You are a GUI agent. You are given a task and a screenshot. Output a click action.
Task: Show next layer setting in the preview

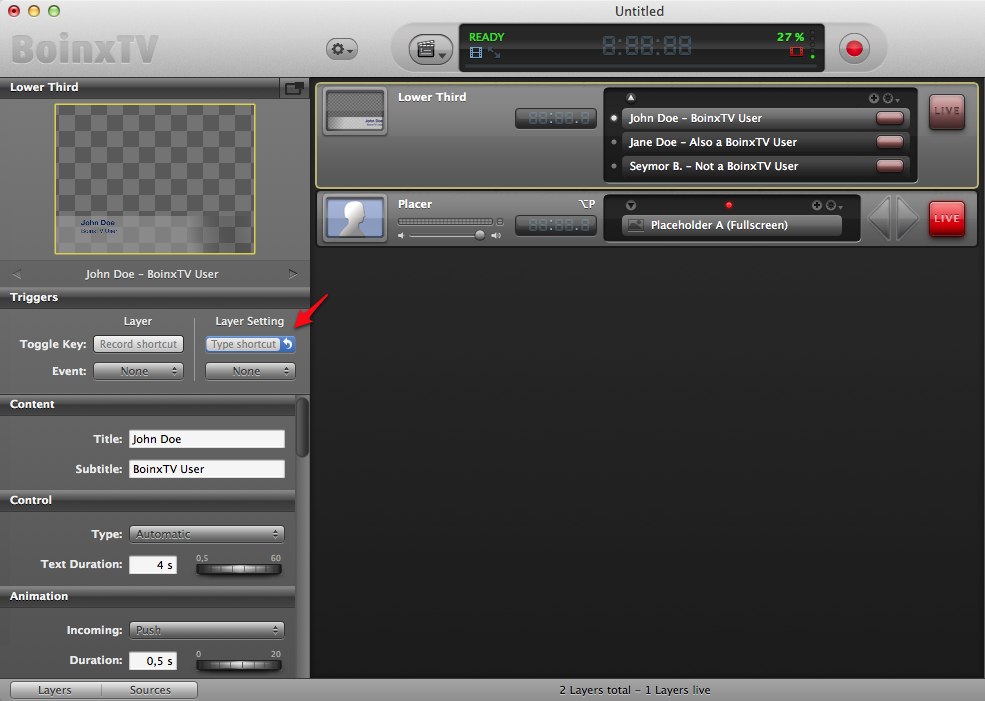(x=293, y=274)
